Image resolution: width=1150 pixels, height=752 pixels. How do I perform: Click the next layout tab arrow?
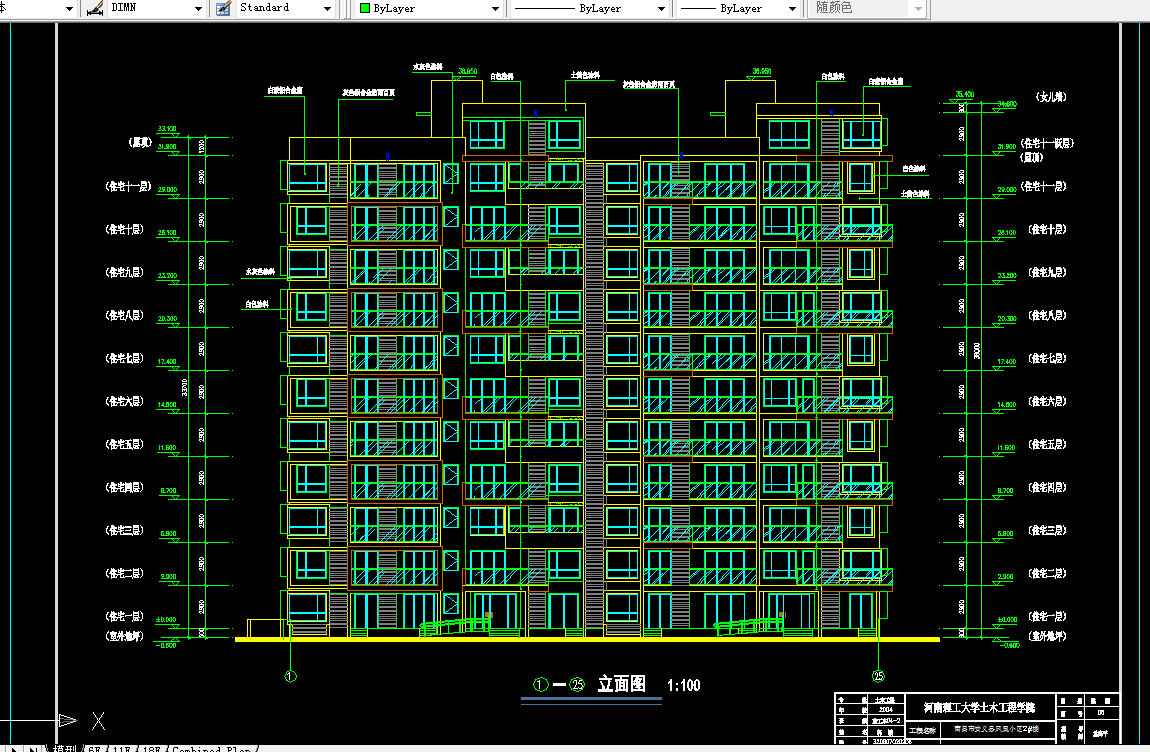click(x=15, y=749)
